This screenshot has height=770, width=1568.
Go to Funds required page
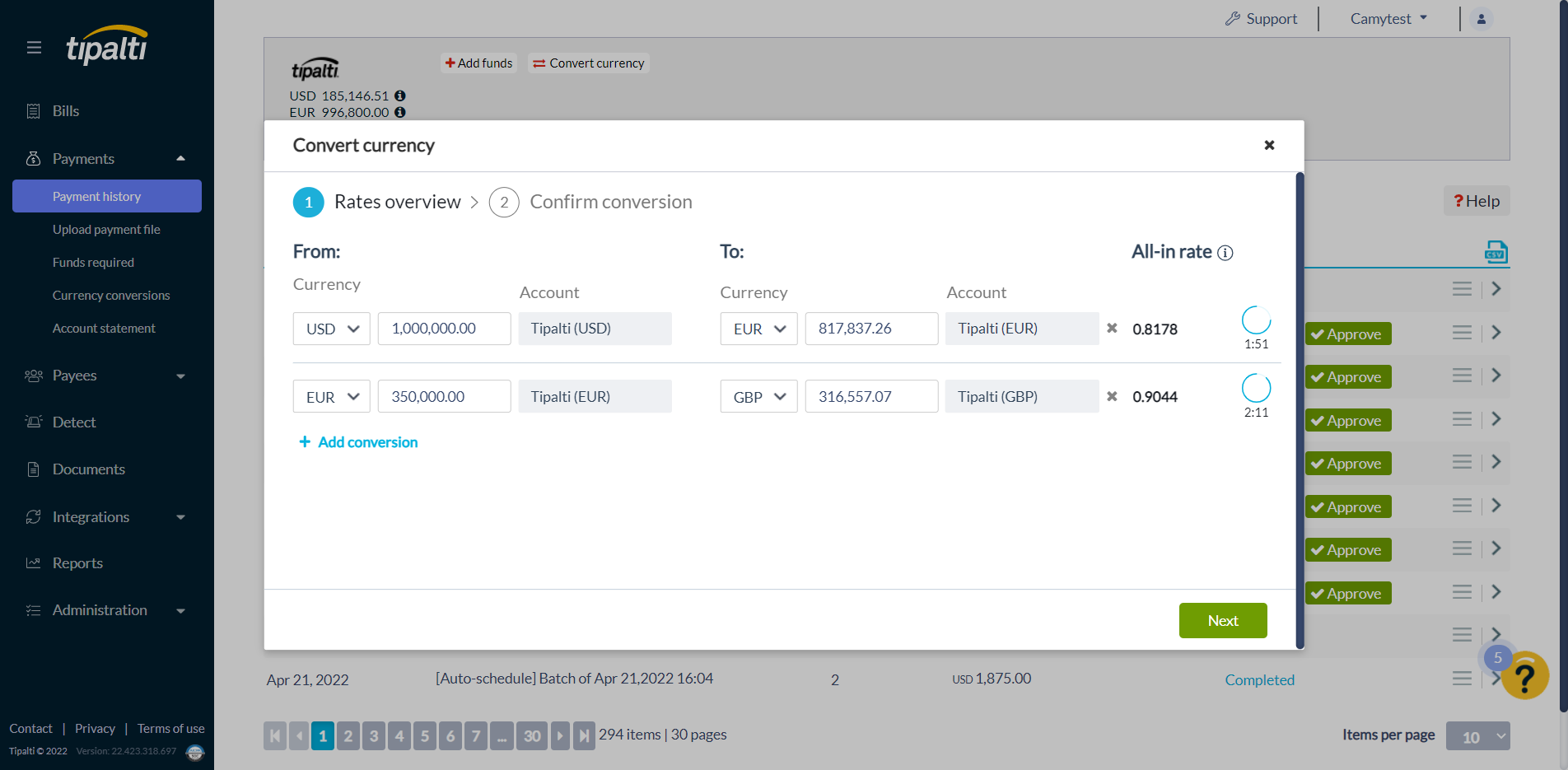tap(93, 263)
